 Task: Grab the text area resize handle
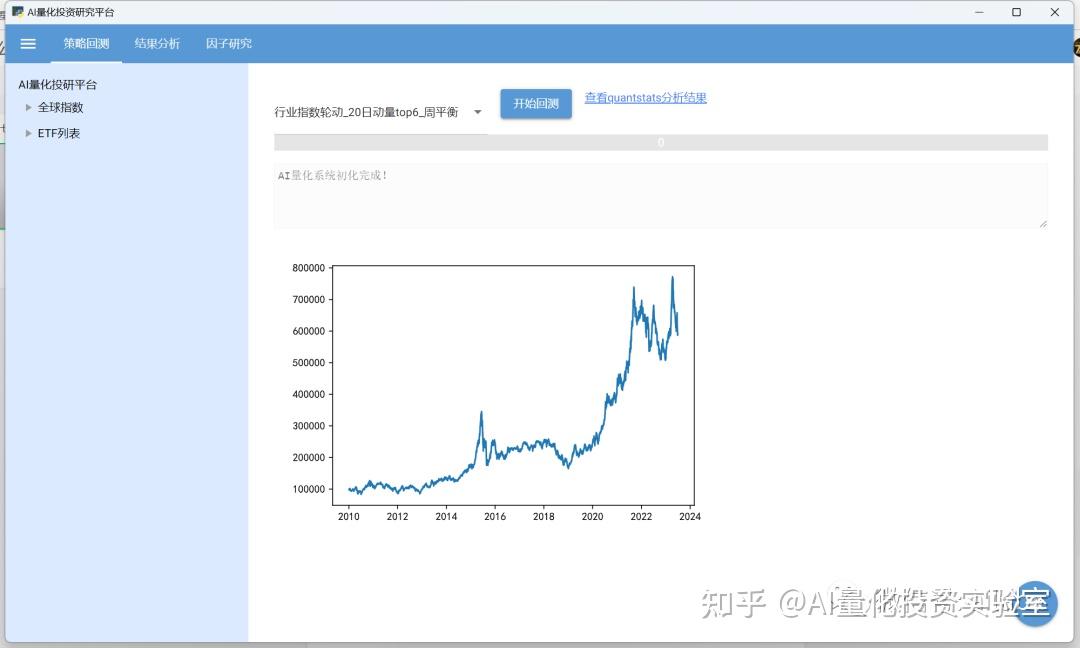[x=1043, y=223]
